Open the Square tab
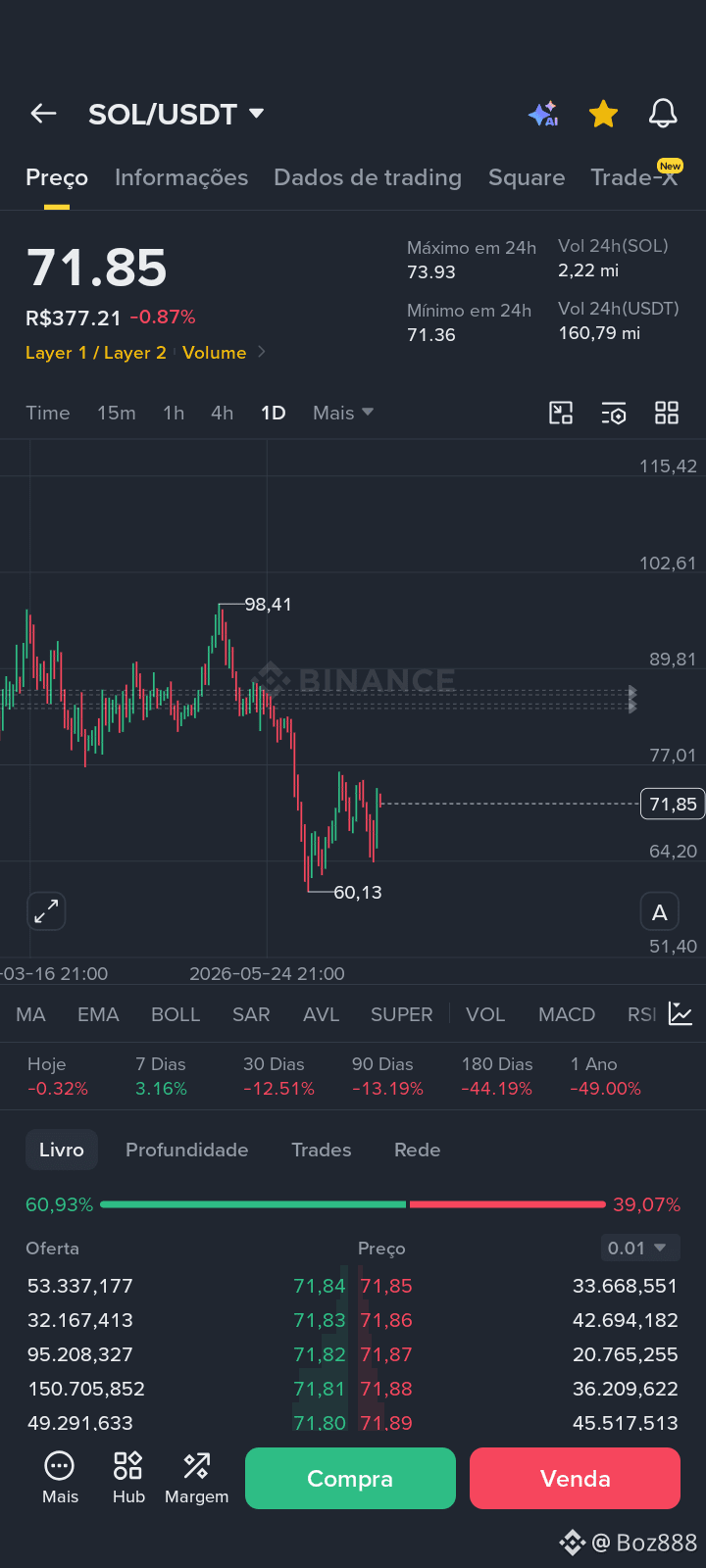 point(527,177)
